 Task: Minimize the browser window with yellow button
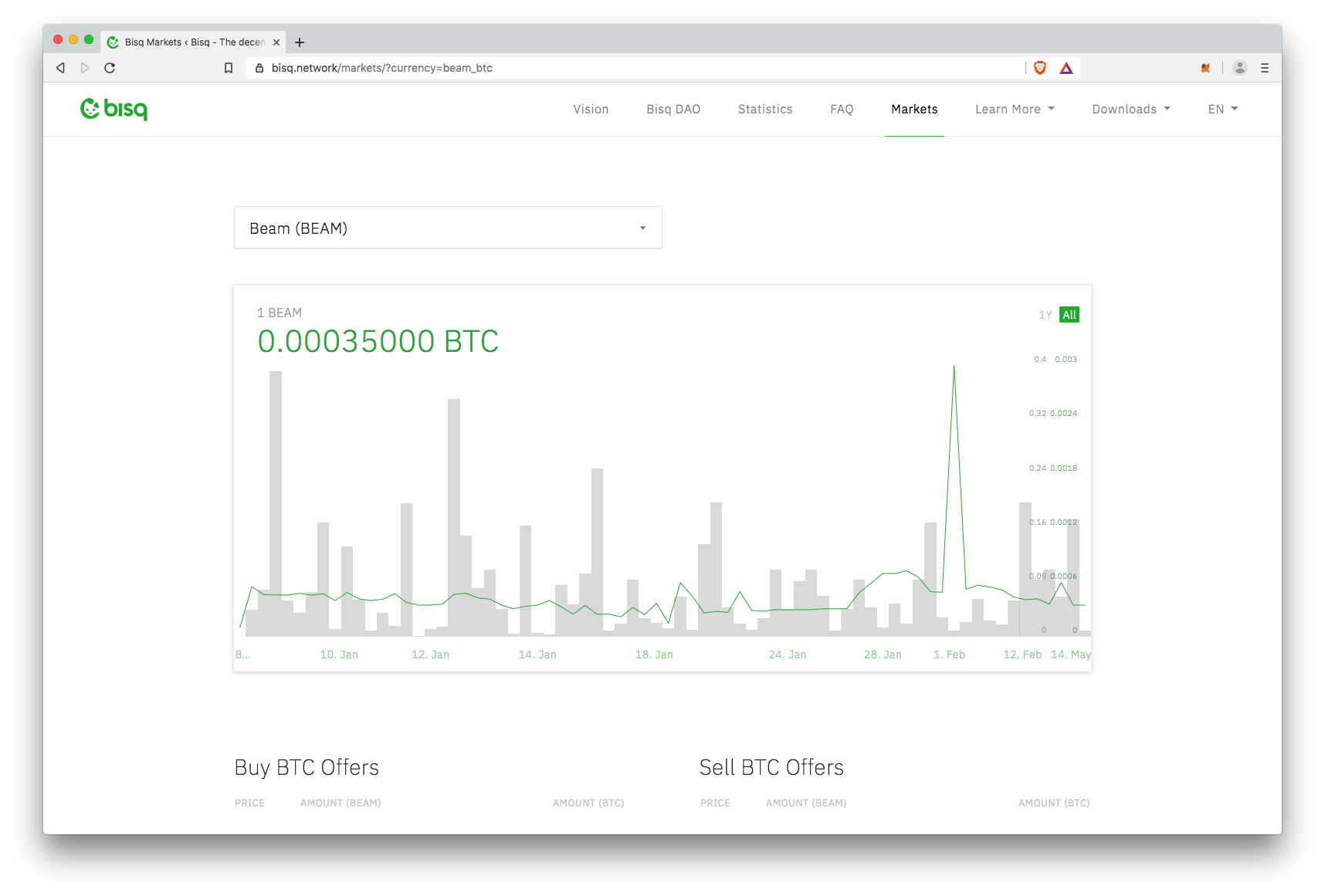point(73,39)
